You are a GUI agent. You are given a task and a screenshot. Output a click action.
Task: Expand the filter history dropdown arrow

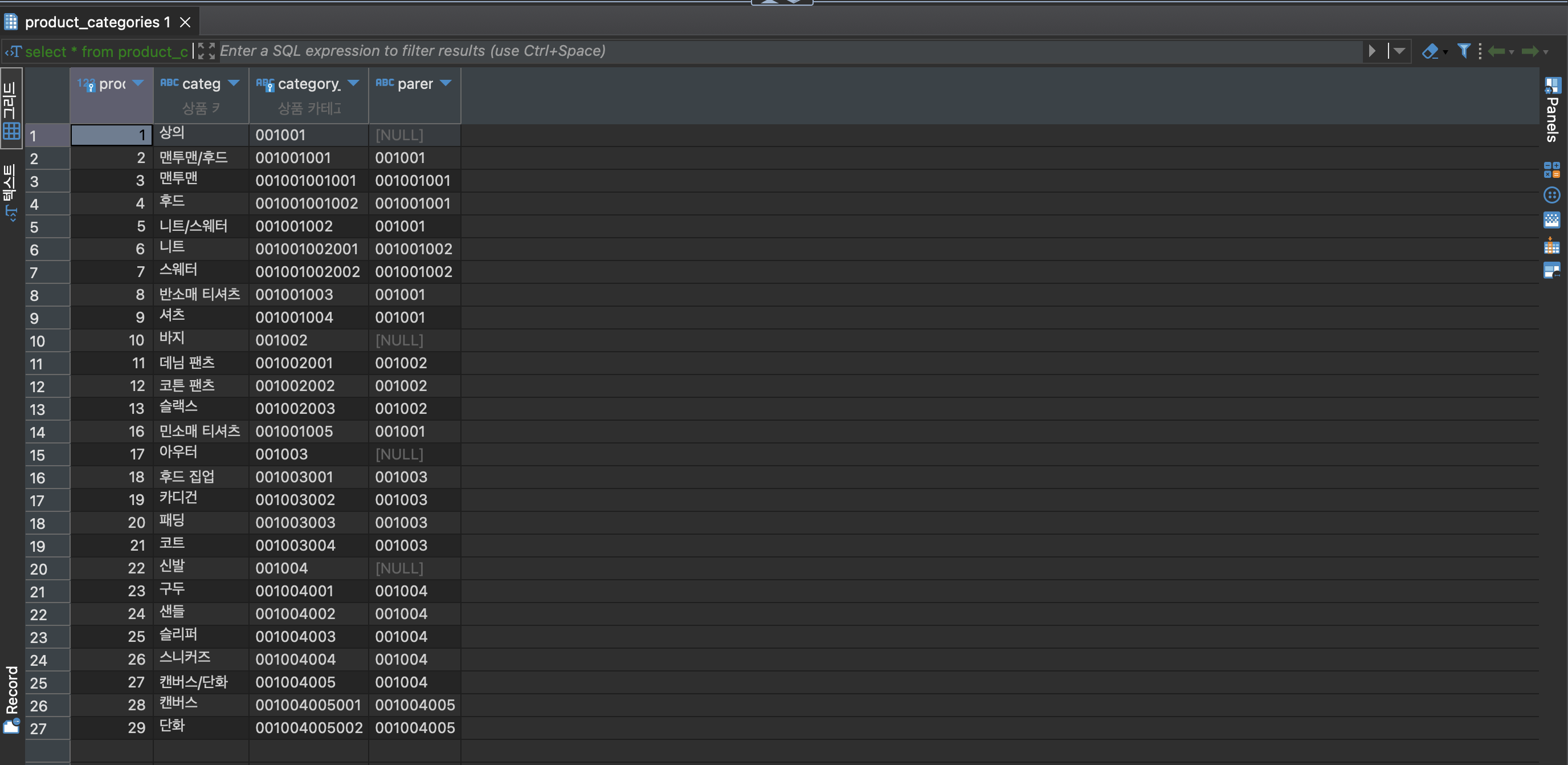pos(1399,51)
